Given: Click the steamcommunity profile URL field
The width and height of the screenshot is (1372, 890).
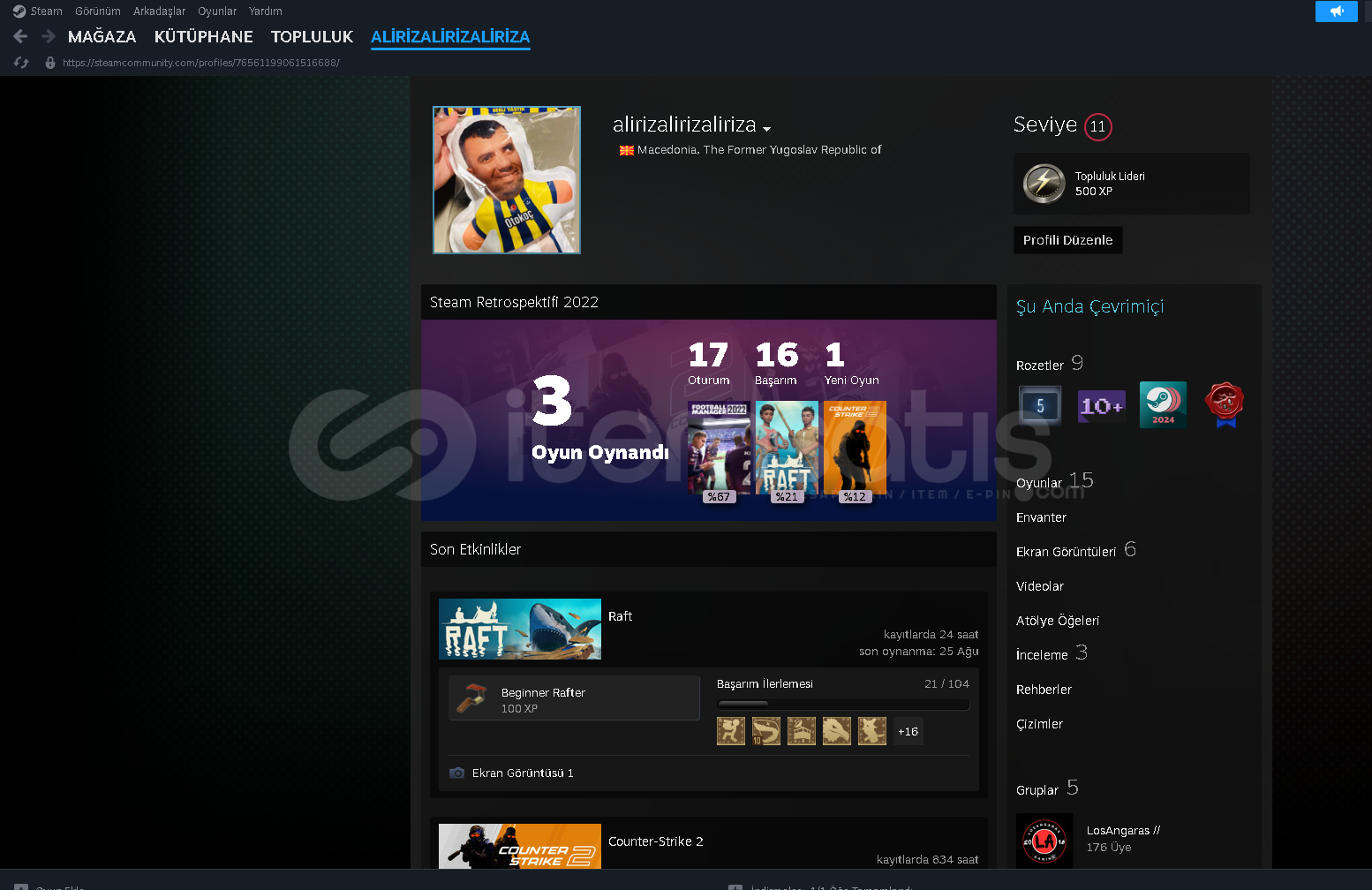Looking at the screenshot, I should [x=201, y=63].
